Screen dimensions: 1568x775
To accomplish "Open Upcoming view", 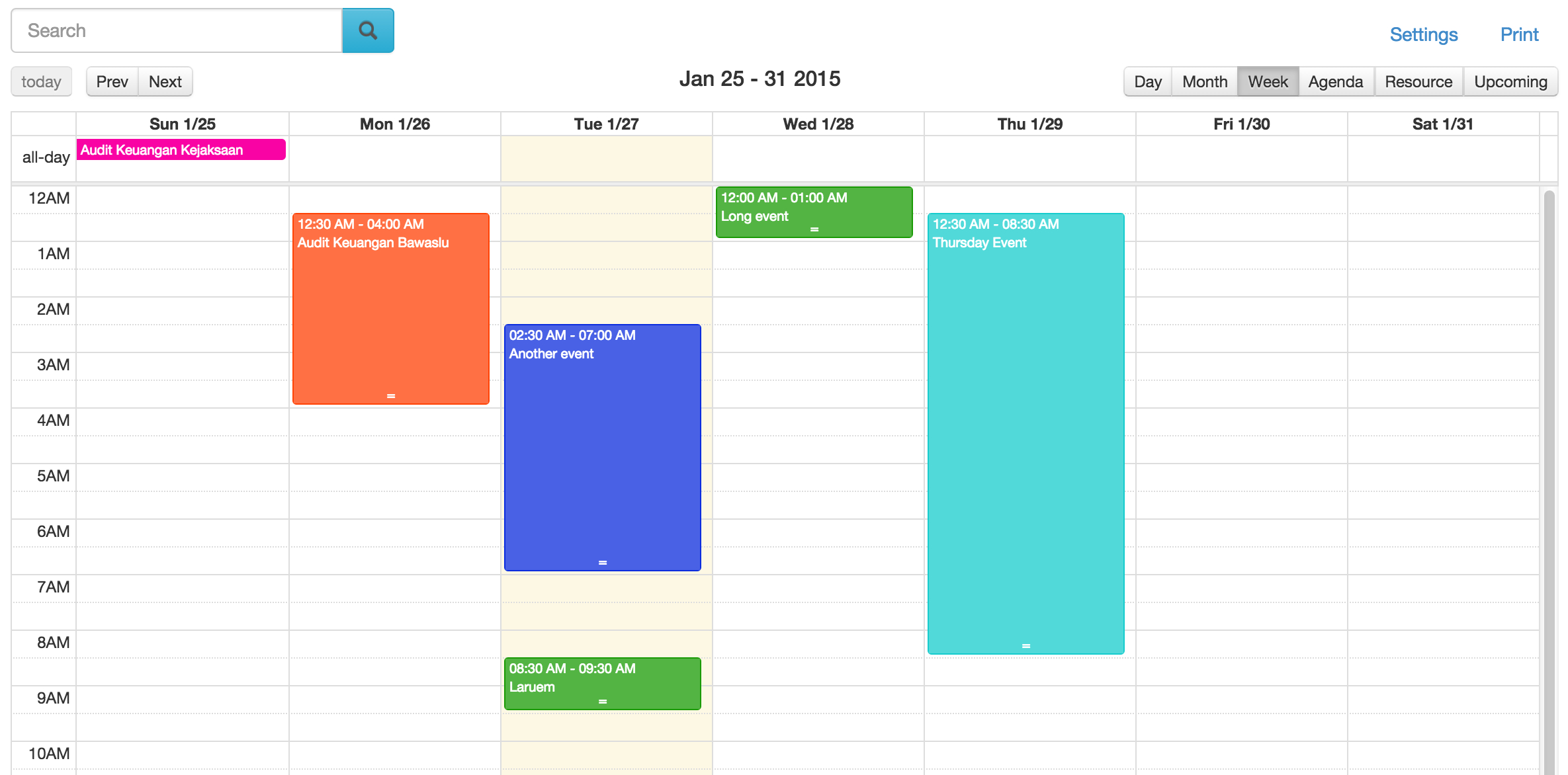I will coord(1511,81).
